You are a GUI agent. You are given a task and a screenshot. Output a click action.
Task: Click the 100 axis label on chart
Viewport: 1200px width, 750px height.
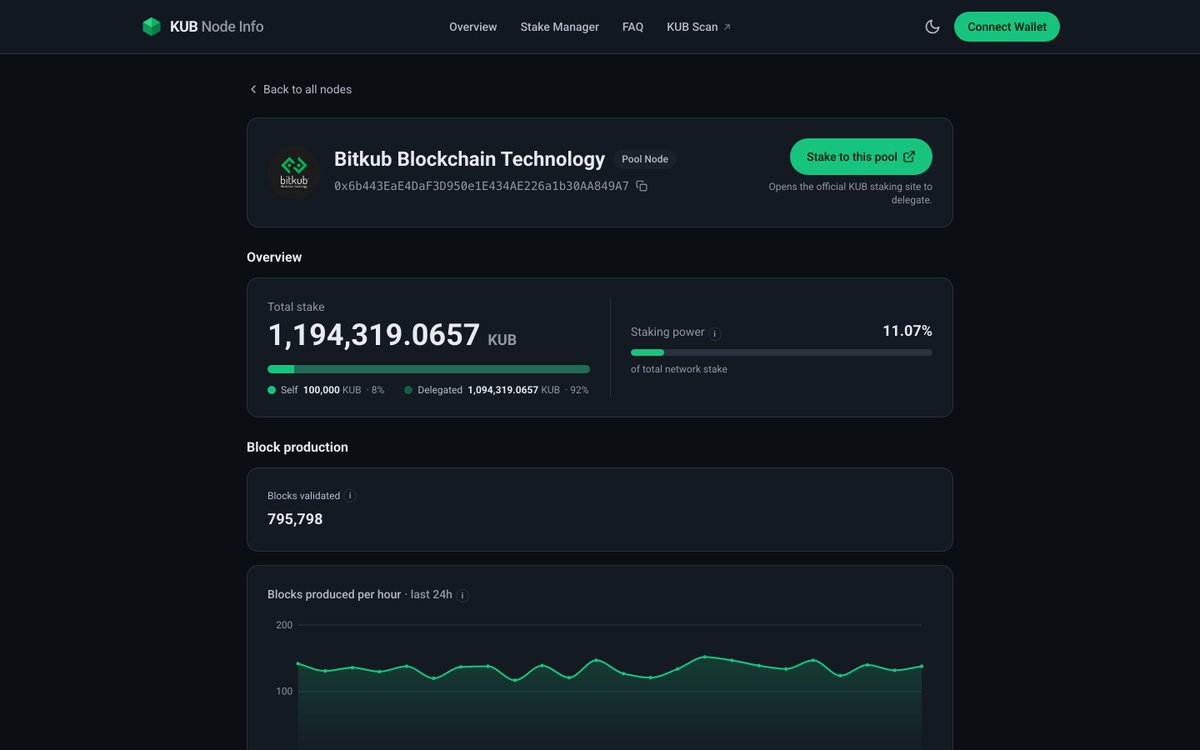(284, 691)
